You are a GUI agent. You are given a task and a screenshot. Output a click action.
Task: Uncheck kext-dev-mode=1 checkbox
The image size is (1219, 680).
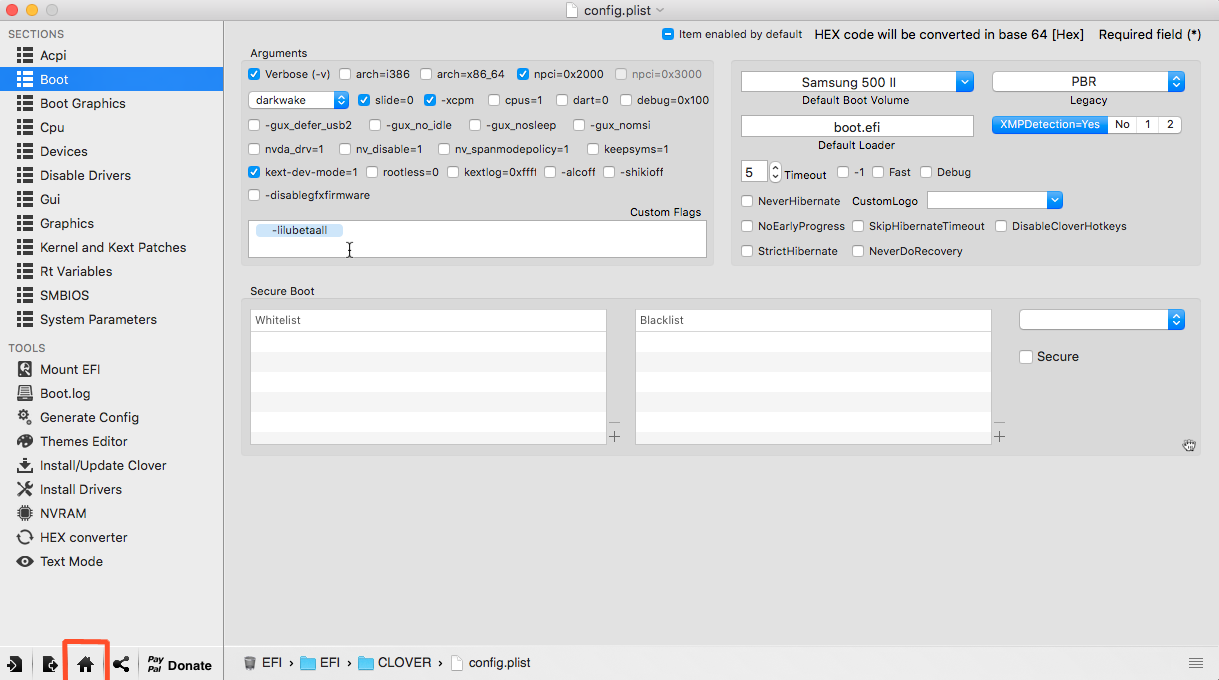[254, 172]
